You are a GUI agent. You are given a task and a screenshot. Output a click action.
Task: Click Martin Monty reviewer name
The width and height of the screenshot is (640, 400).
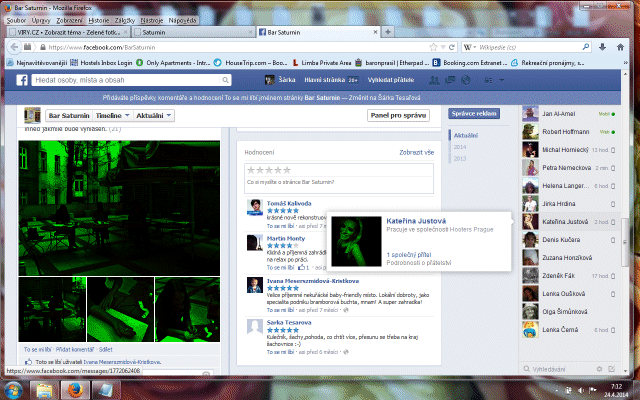tap(286, 238)
